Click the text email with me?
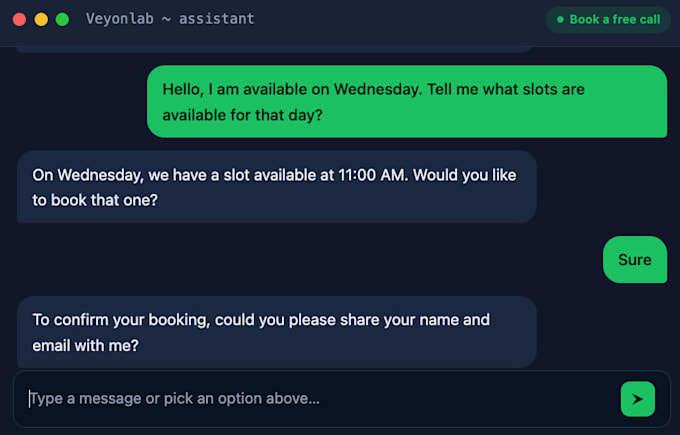 [x=86, y=346]
